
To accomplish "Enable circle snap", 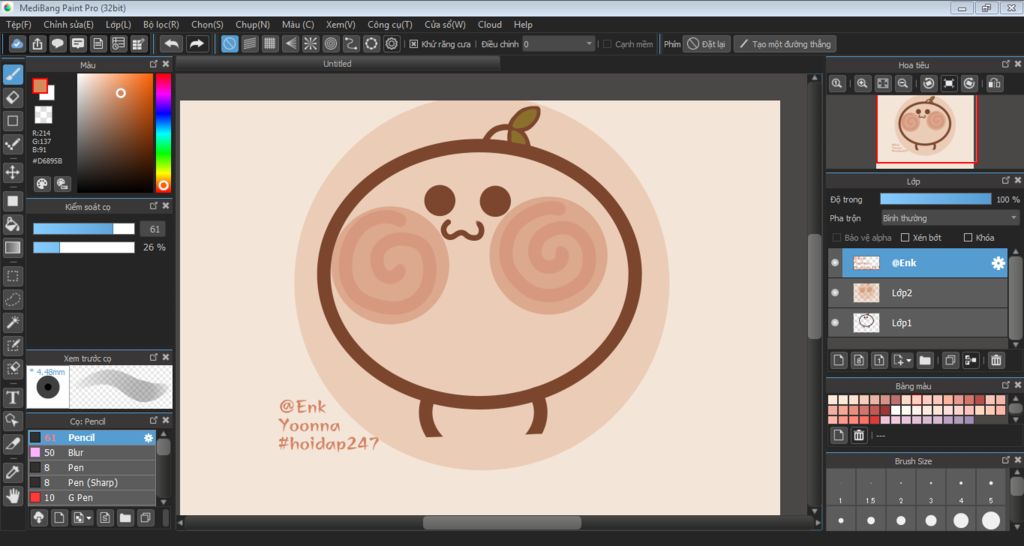I will point(330,44).
